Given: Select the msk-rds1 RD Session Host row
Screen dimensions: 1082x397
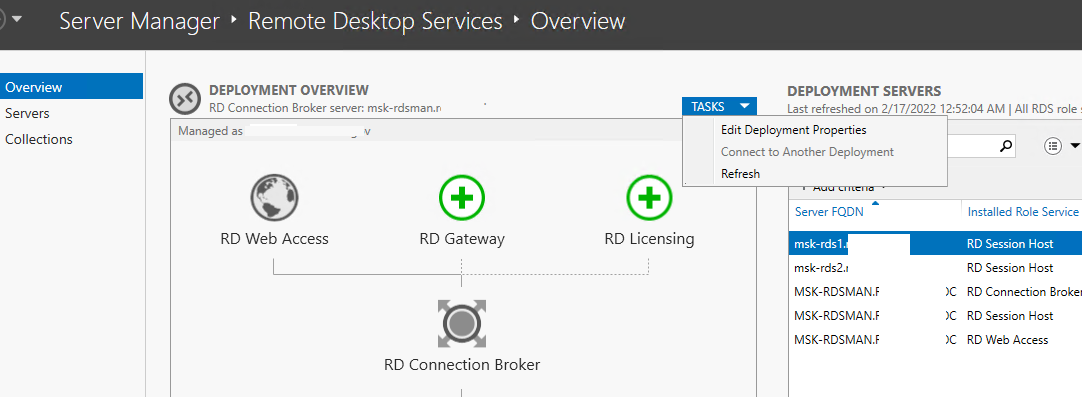Looking at the screenshot, I should coord(935,243).
